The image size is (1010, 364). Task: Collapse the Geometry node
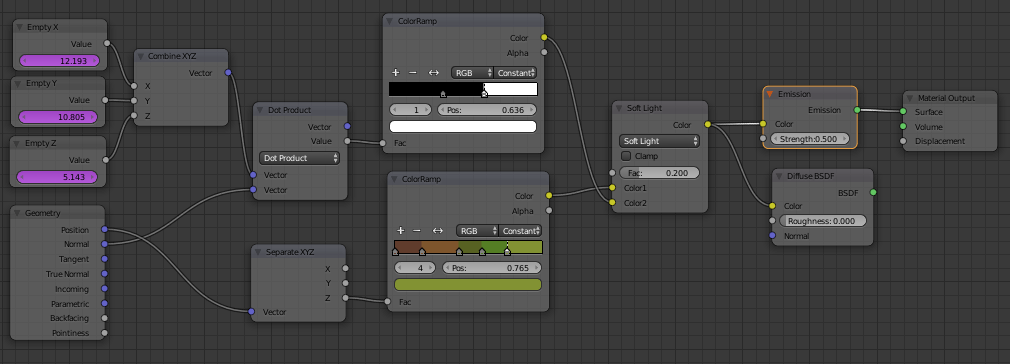tap(17, 213)
